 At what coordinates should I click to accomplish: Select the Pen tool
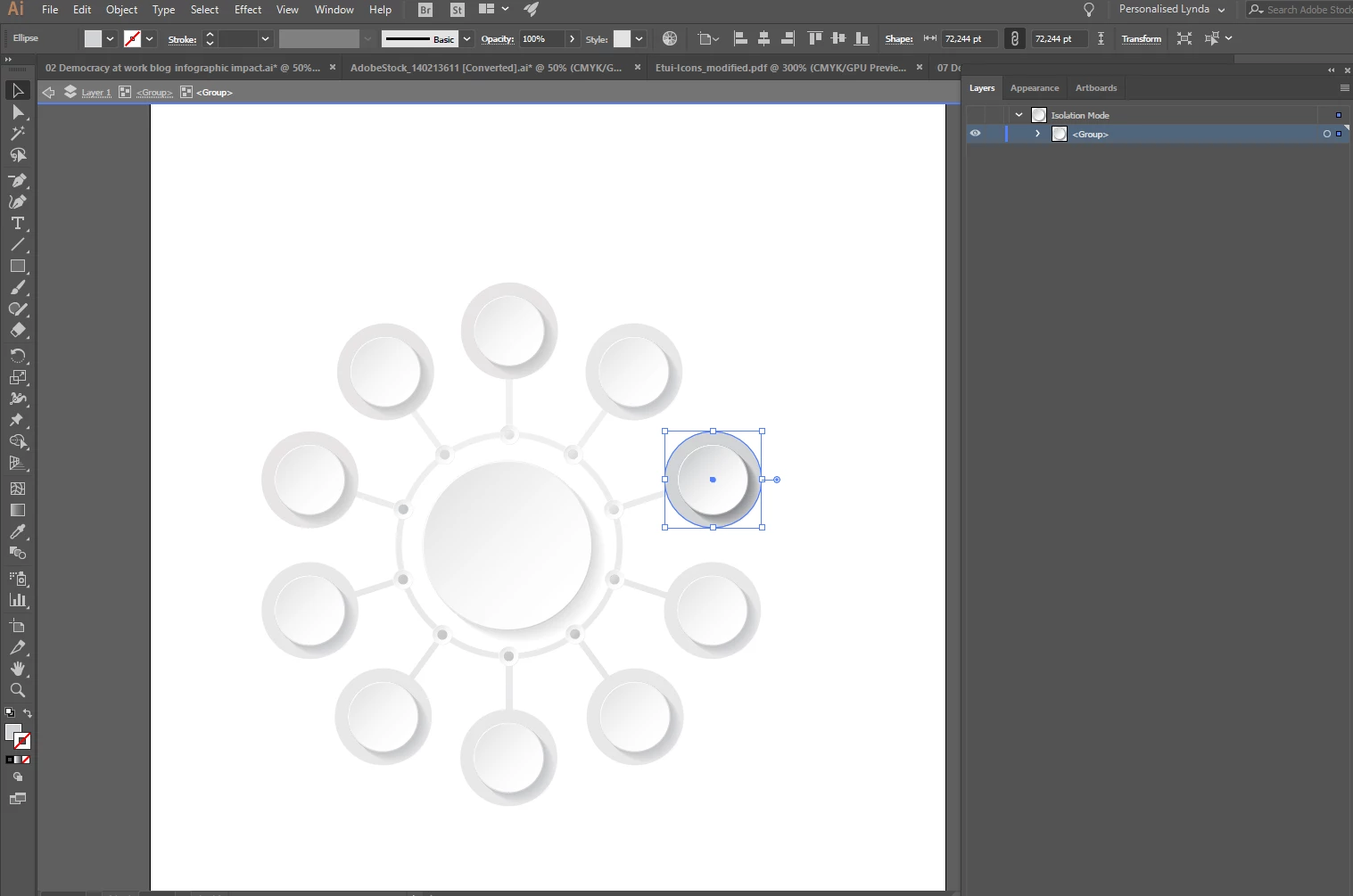coord(18,180)
